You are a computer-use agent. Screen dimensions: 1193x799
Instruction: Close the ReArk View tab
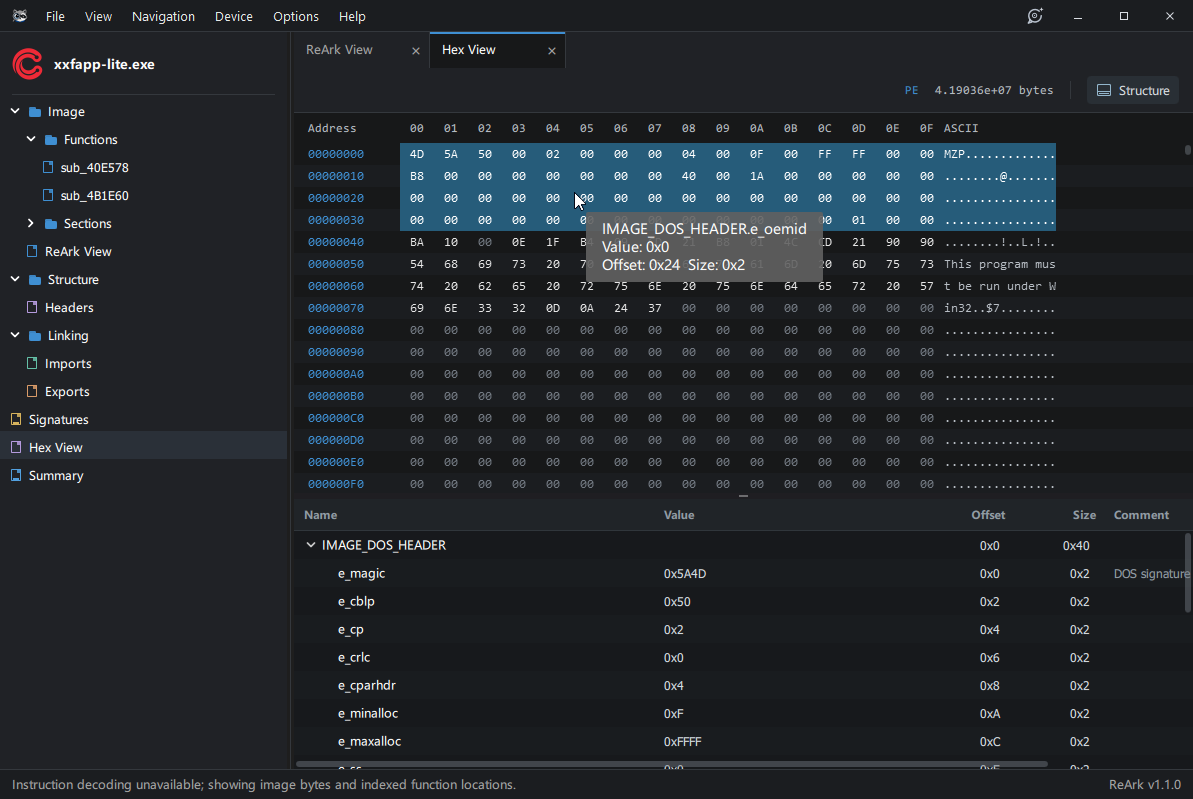[415, 51]
